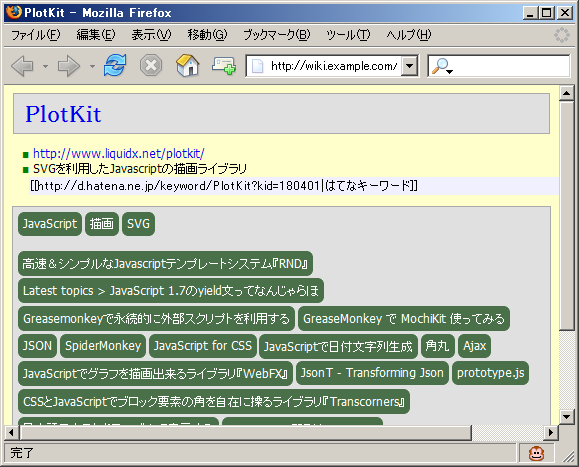Open the Transcorners library tag

tap(214, 402)
